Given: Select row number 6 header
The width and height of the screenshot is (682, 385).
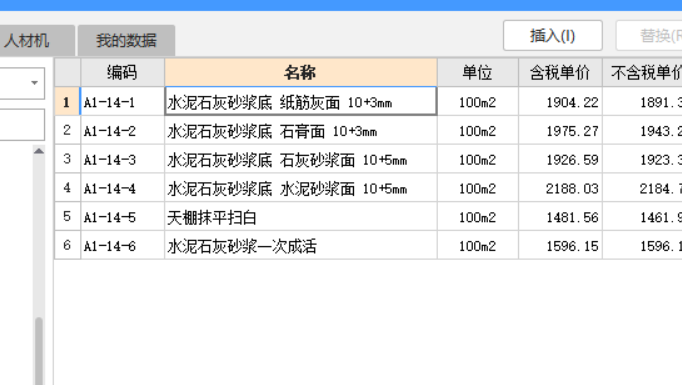Looking at the screenshot, I should point(67,245).
